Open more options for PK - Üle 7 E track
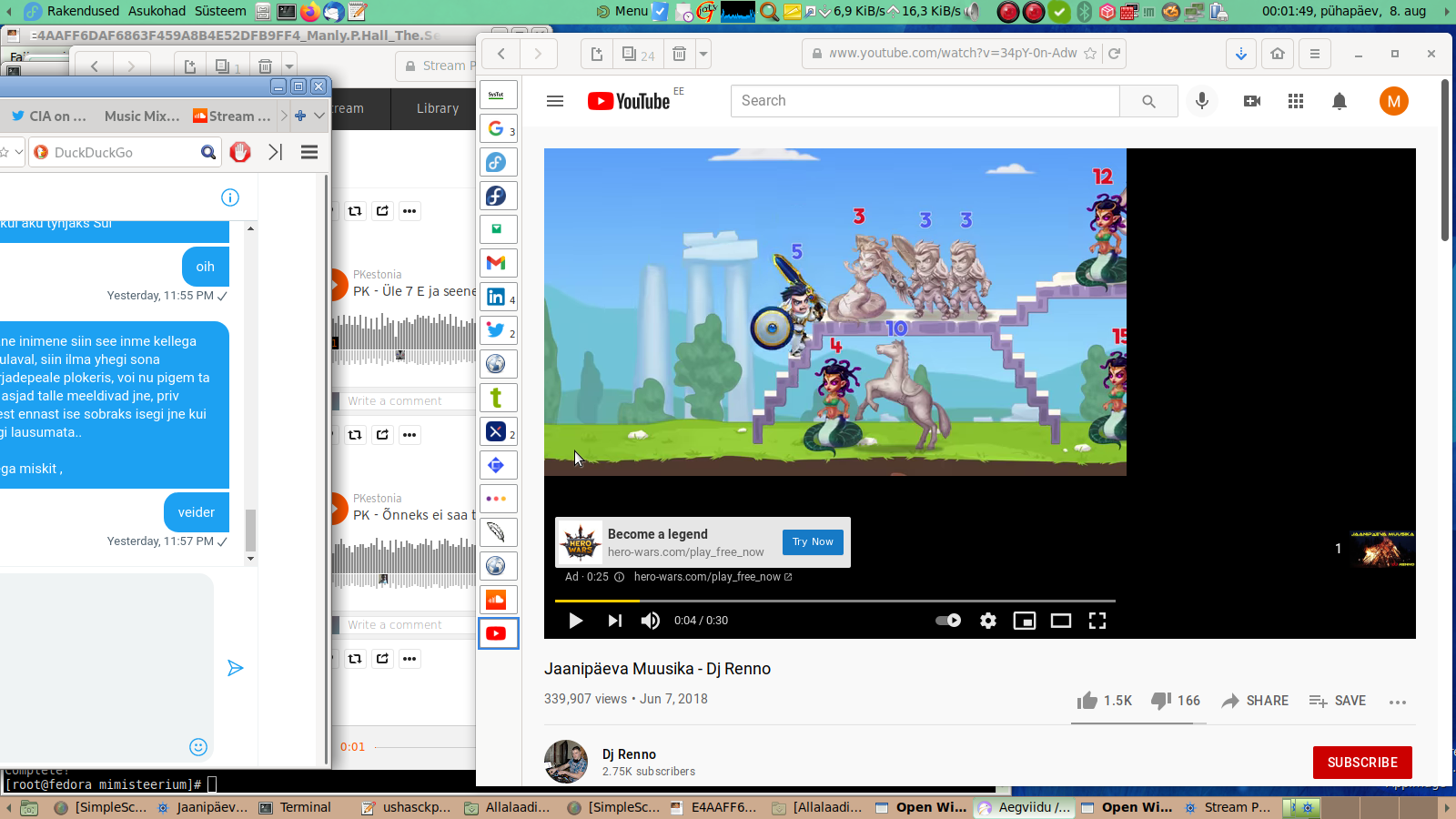Viewport: 1456px width, 819px height. [409, 211]
